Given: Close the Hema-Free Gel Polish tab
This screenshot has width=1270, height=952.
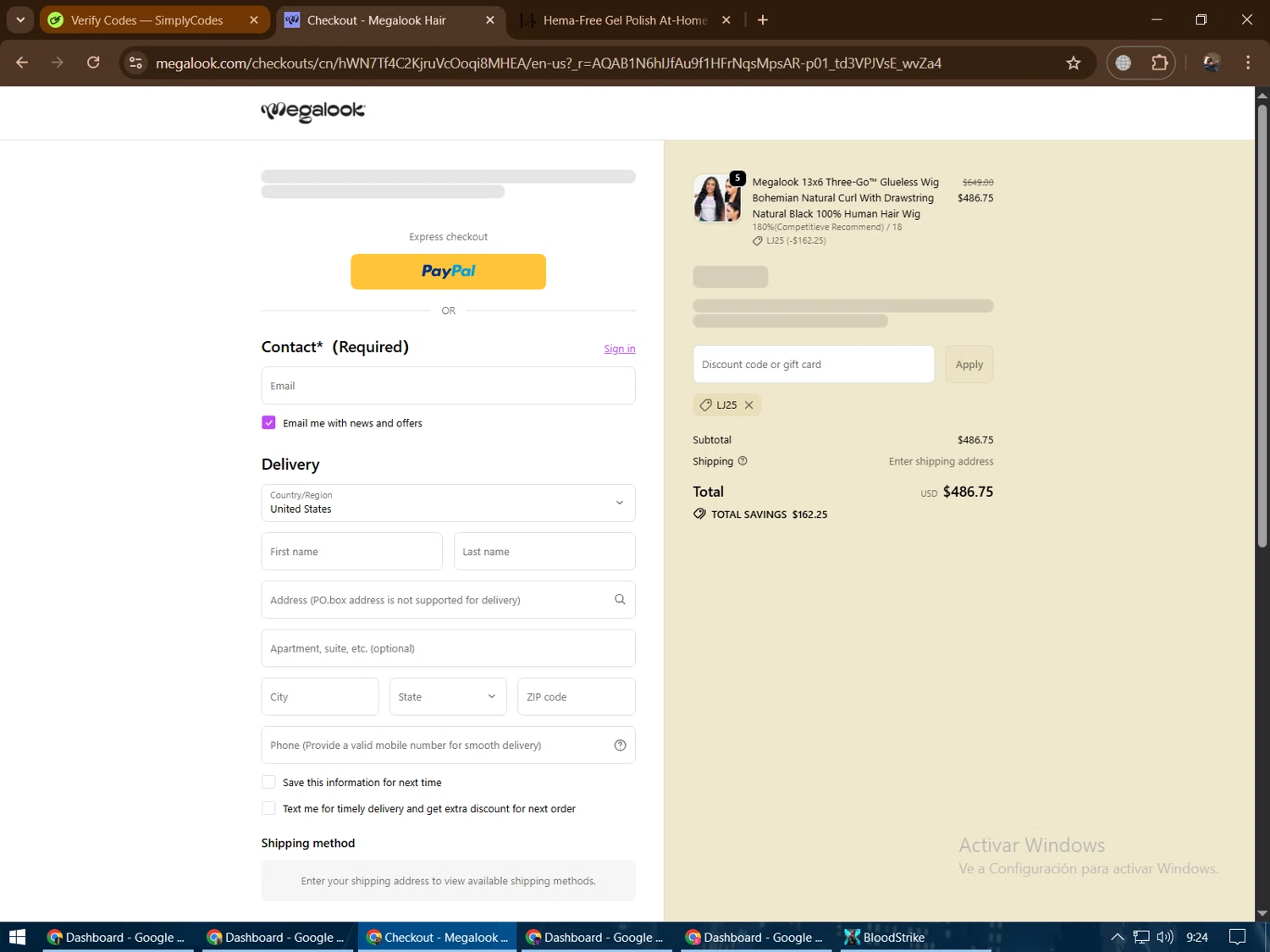Looking at the screenshot, I should 726,19.
